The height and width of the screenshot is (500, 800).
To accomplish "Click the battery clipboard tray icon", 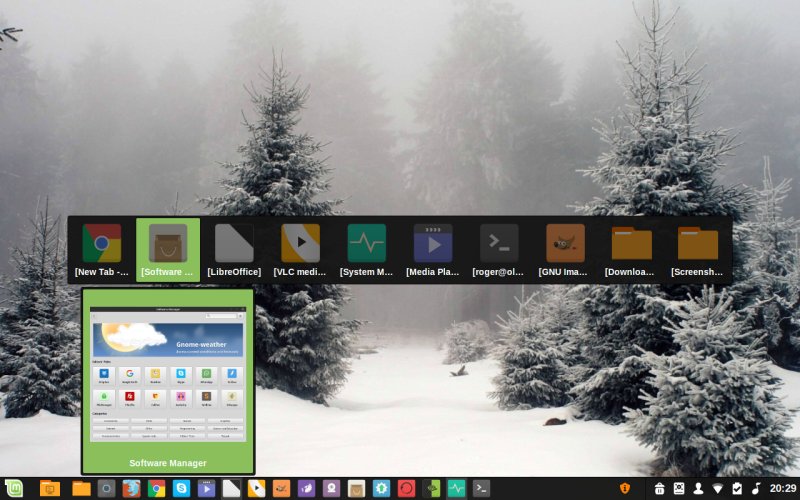I will click(x=737, y=489).
